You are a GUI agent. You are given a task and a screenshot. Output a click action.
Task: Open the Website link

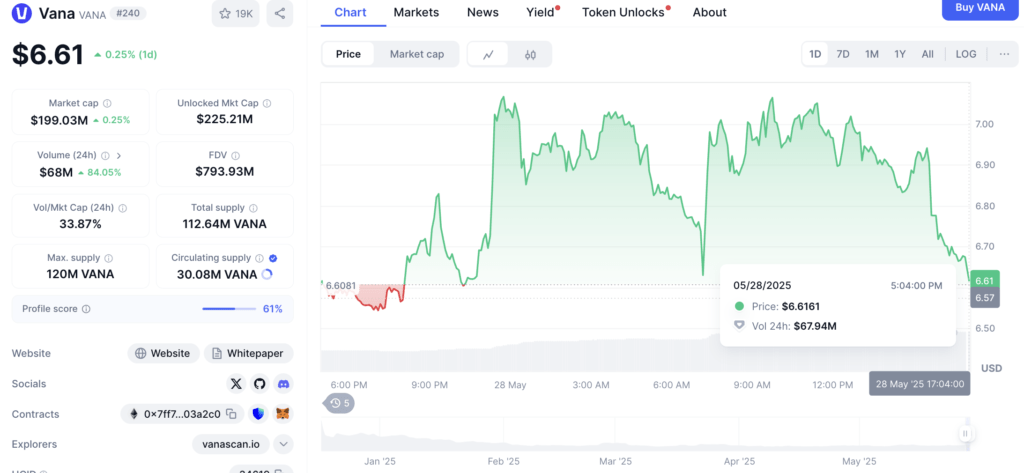pos(163,353)
